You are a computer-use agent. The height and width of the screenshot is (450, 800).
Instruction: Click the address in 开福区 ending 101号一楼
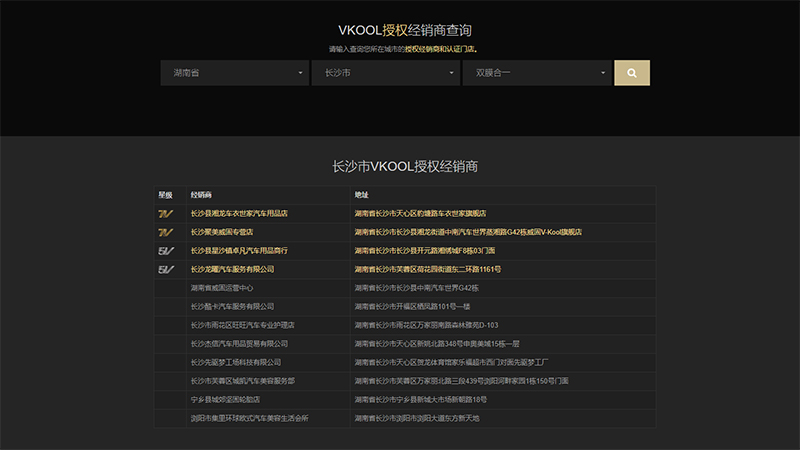[412, 307]
